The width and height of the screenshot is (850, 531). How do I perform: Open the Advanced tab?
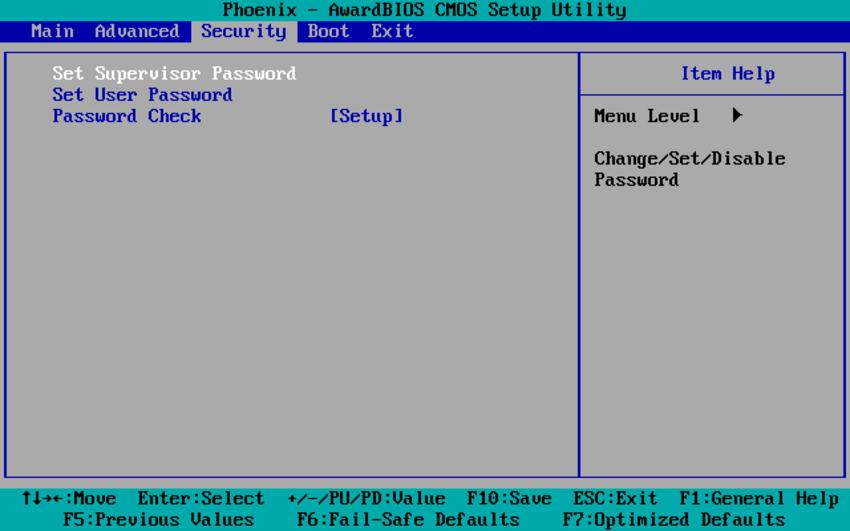click(x=137, y=31)
